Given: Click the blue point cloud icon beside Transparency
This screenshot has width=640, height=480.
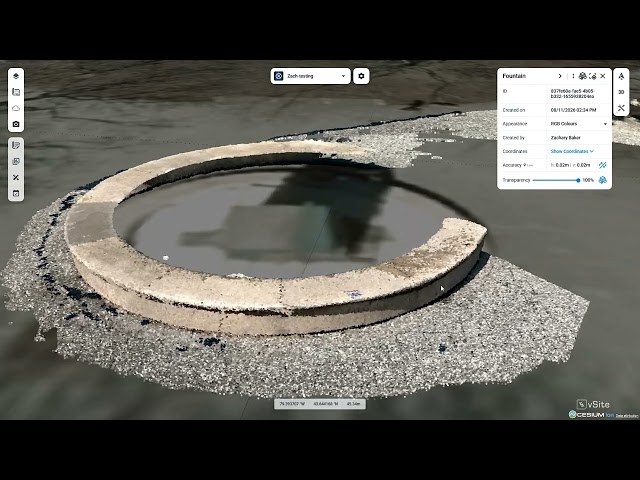Looking at the screenshot, I should (x=602, y=180).
